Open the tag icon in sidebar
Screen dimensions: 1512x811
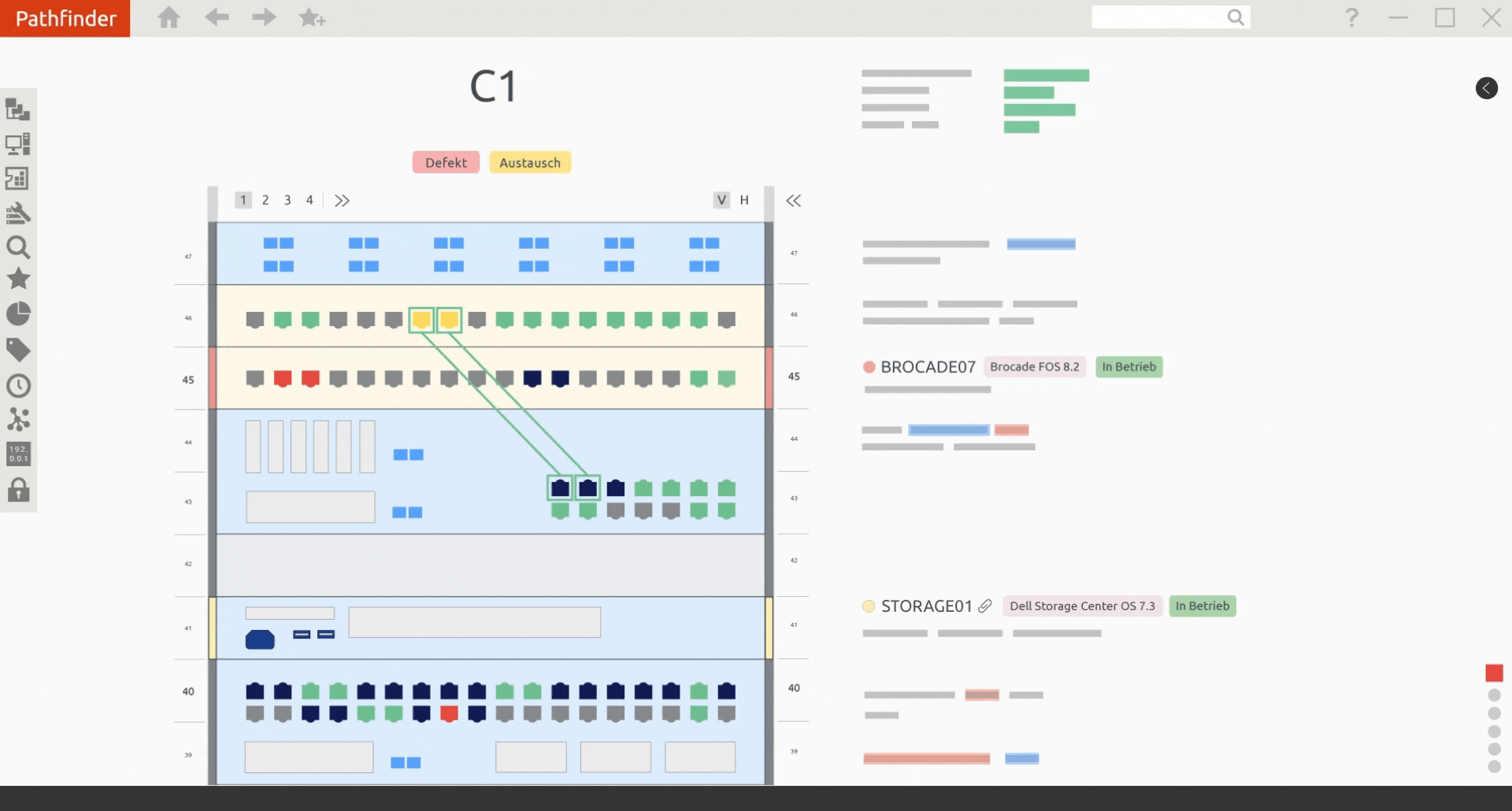[18, 350]
